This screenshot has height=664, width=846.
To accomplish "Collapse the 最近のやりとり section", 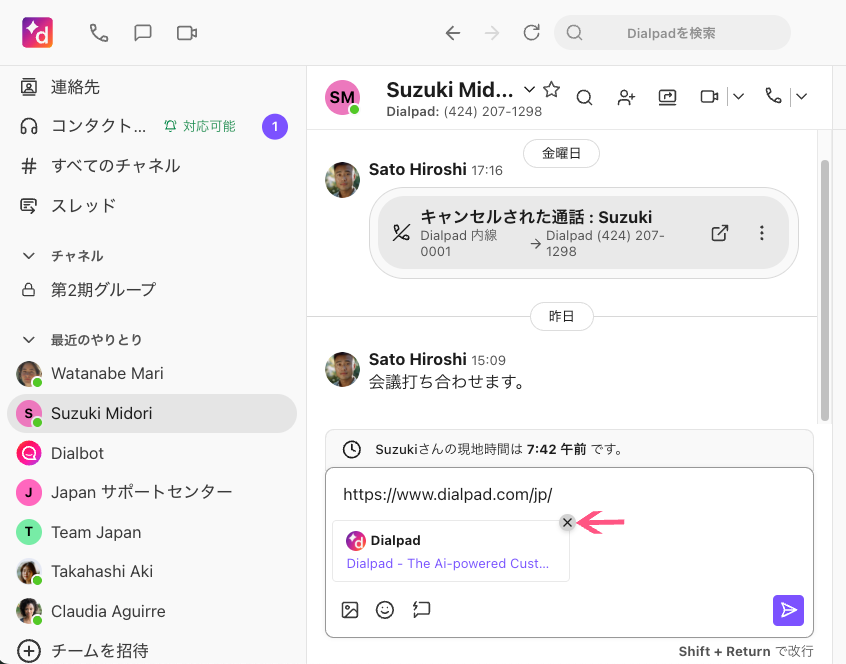I will tap(29, 340).
